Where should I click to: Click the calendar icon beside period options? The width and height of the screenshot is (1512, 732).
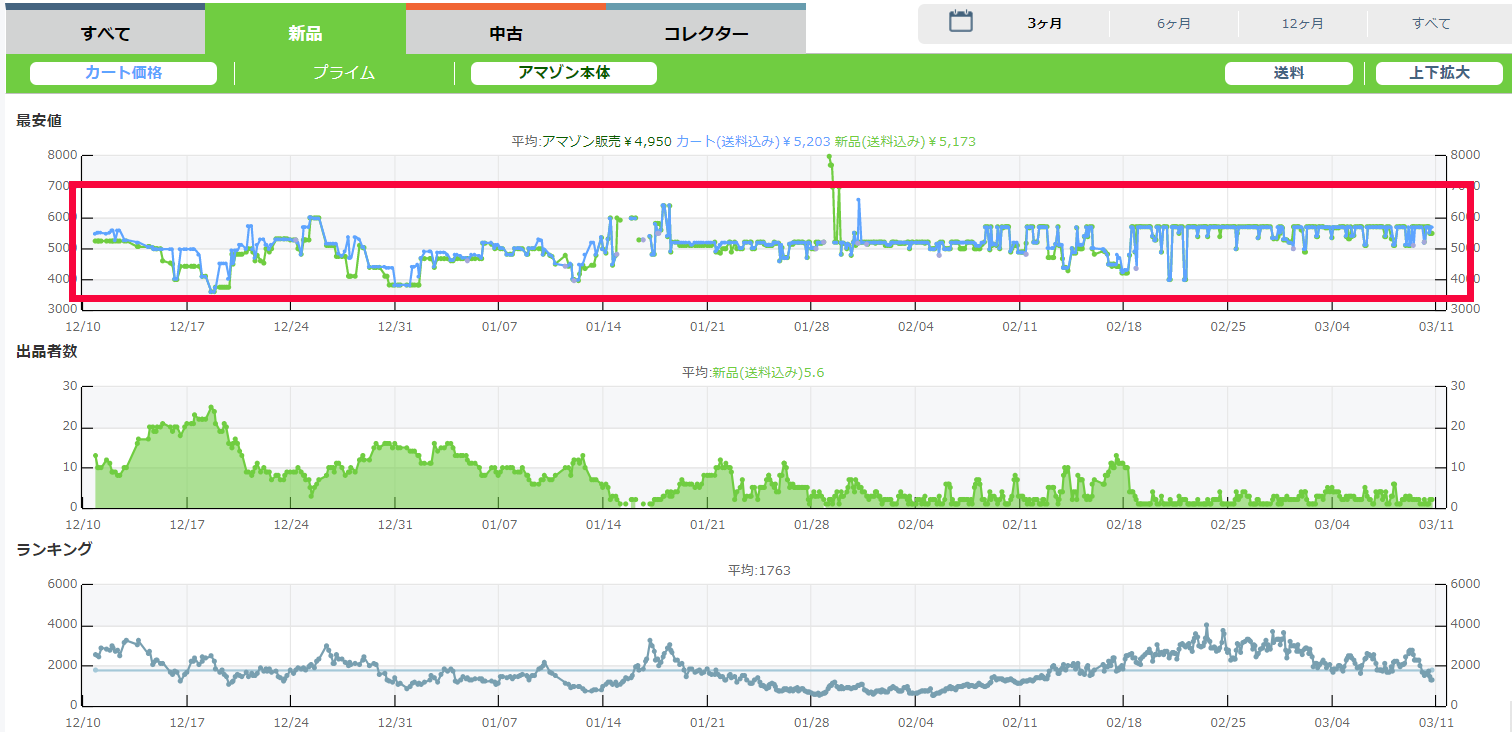[x=961, y=22]
